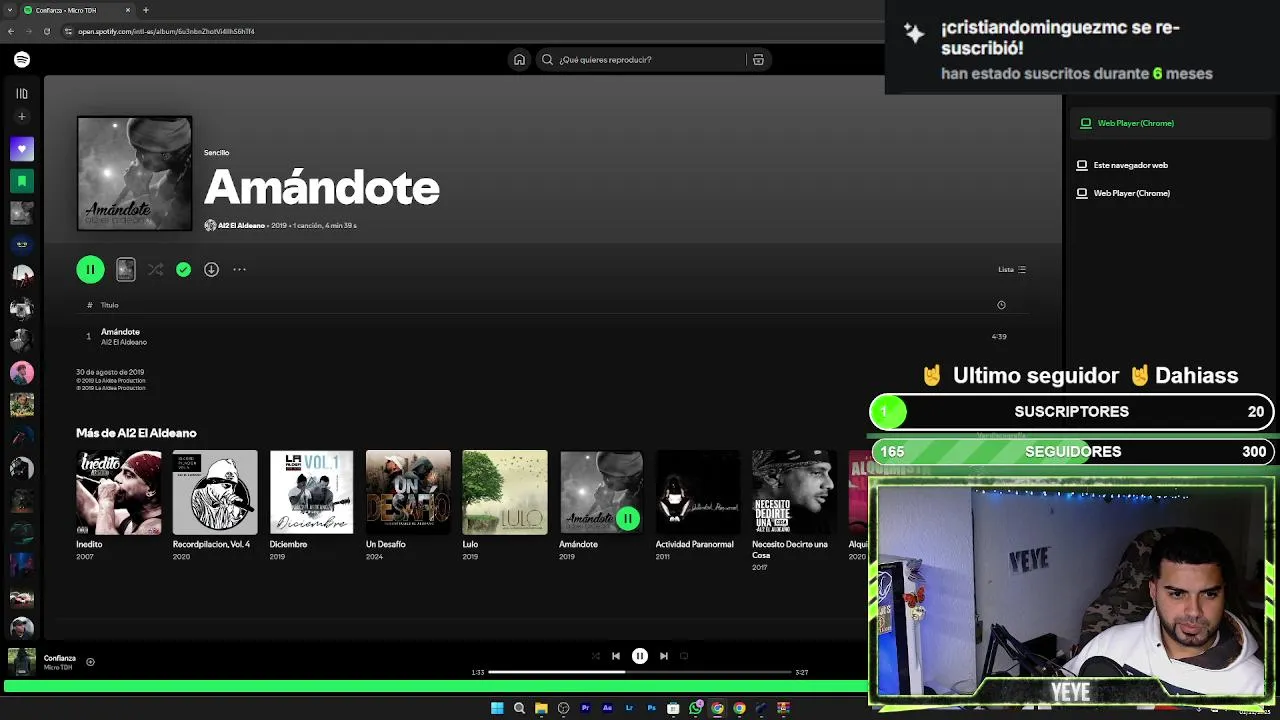
Task: Open Al2 El Aldeano artist link in header
Action: (x=241, y=226)
